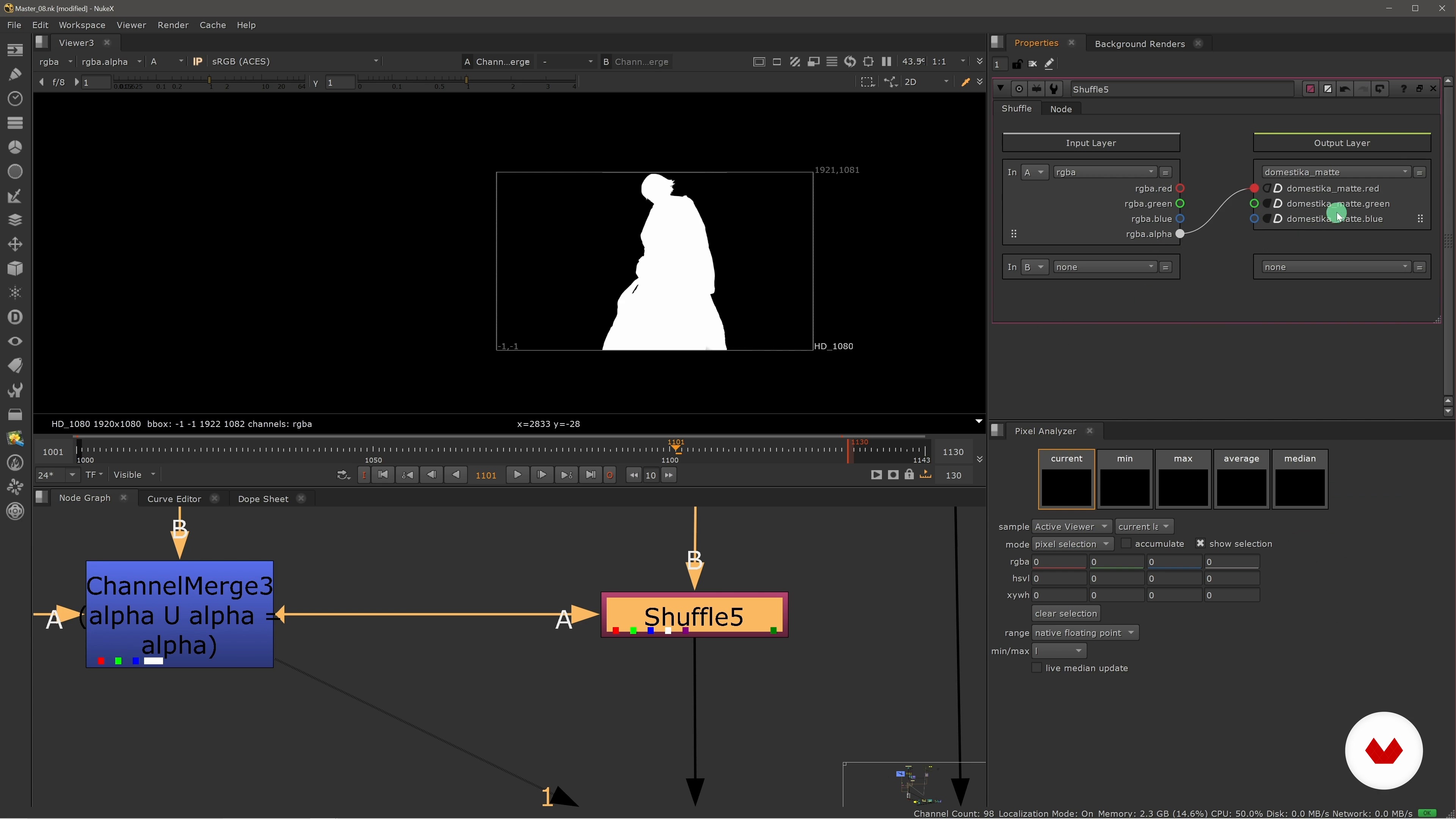Open the Views nodes eye icon
This screenshot has height=819, width=1456.
coord(15,341)
